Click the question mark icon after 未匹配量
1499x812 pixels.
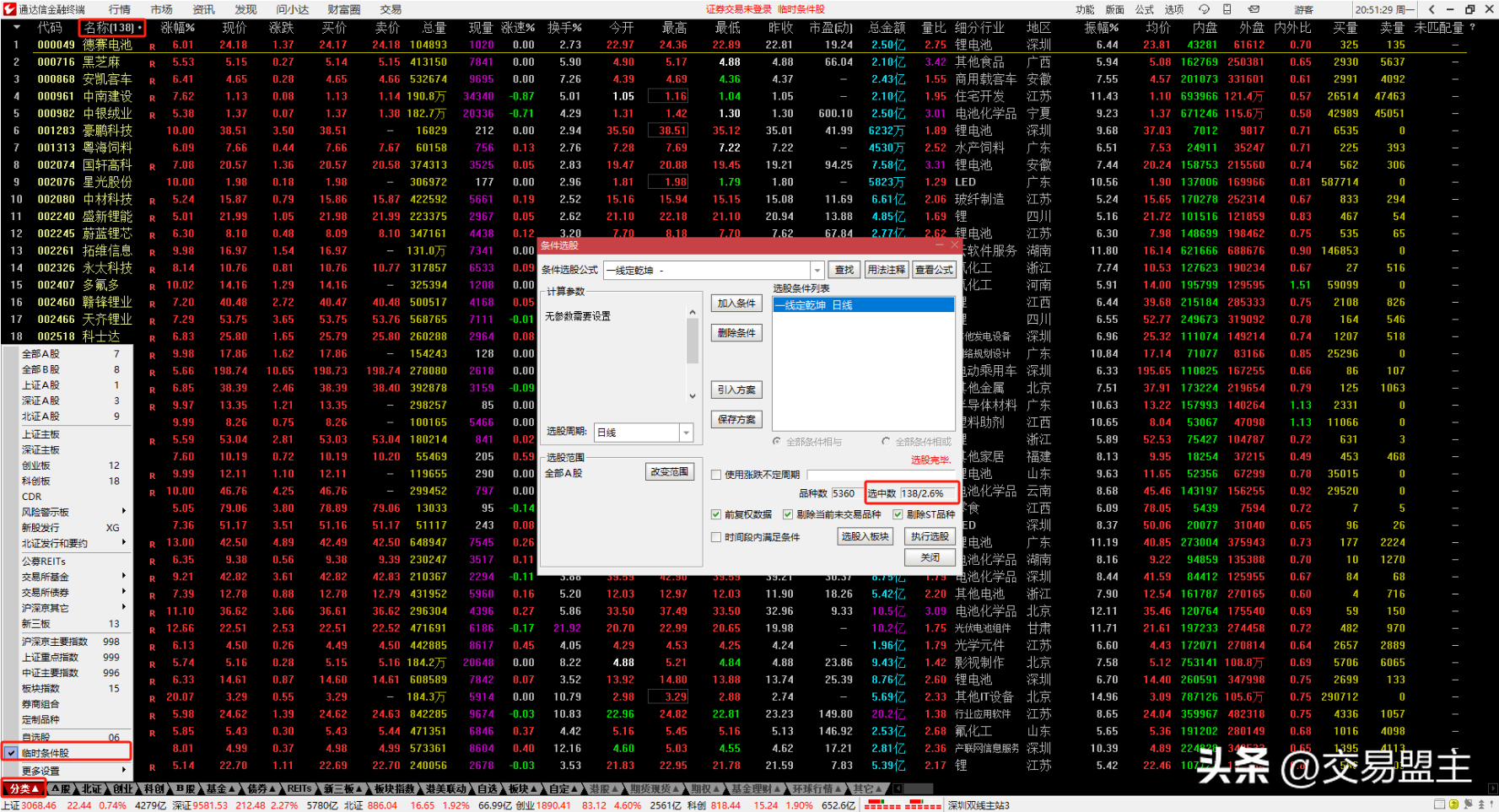1473,27
